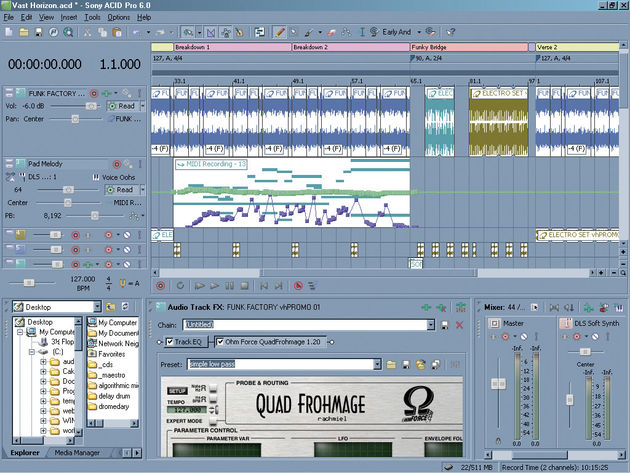Save the FX chain using floppy icon
Screen dimensions: 630x473
coord(445,325)
